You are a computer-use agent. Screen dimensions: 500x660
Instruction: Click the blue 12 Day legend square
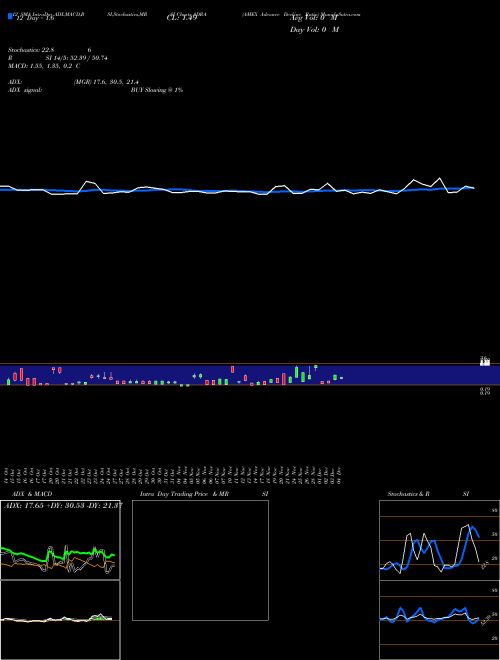click(11, 16)
